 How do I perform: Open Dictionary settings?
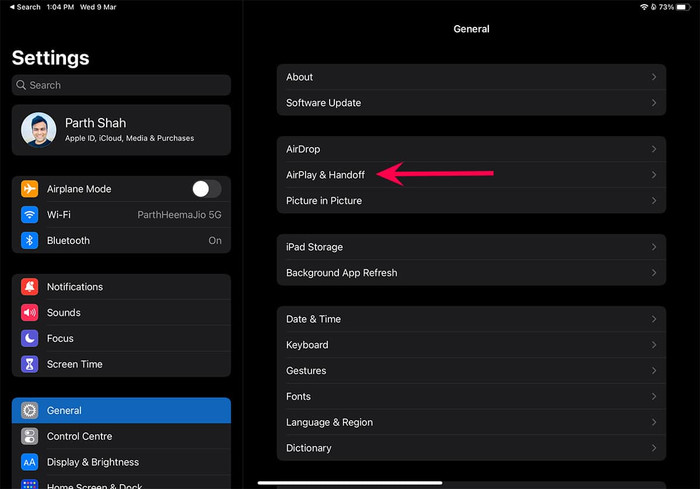click(x=471, y=448)
